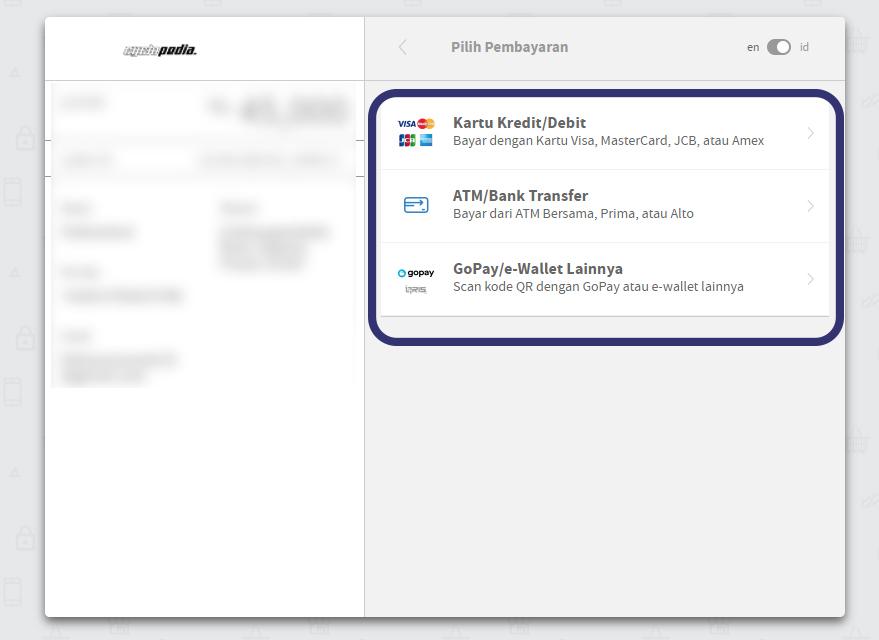The width and height of the screenshot is (879, 640).
Task: Choose the ATM/Bank Transfer payment method
Action: [520, 196]
